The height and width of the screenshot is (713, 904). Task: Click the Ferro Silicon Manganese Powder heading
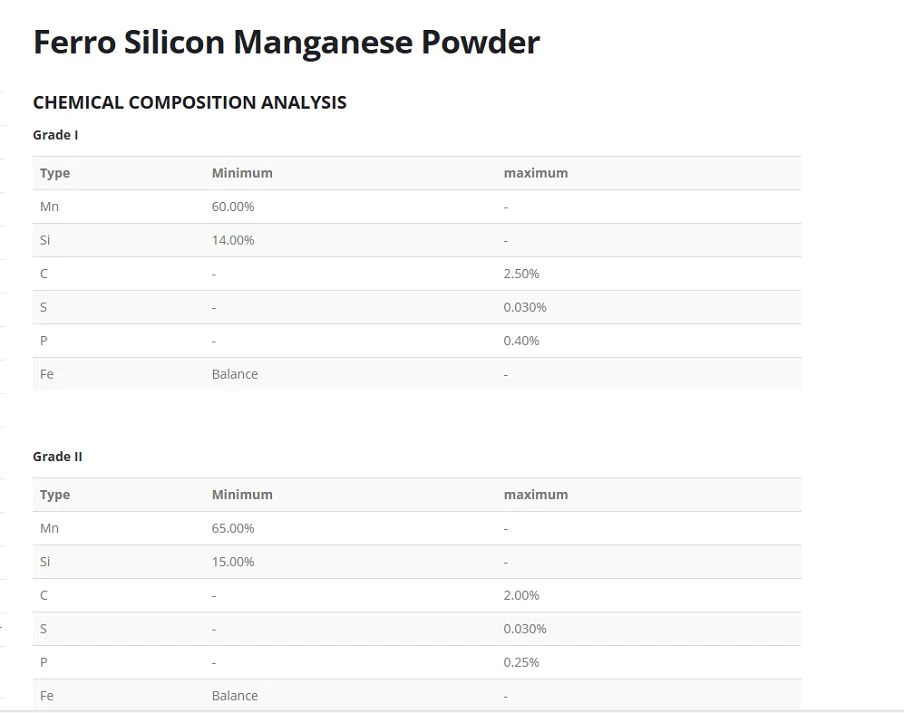pyautogui.click(x=287, y=42)
